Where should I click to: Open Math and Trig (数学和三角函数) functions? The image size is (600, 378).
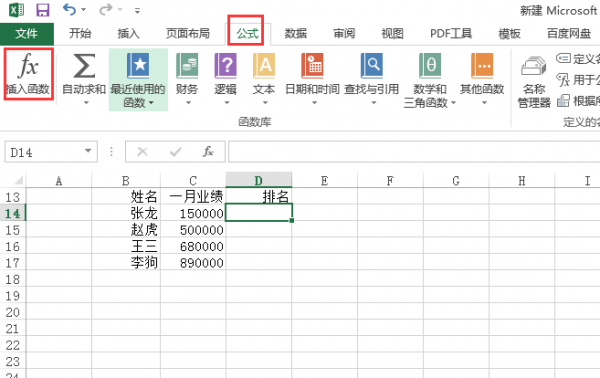430,66
